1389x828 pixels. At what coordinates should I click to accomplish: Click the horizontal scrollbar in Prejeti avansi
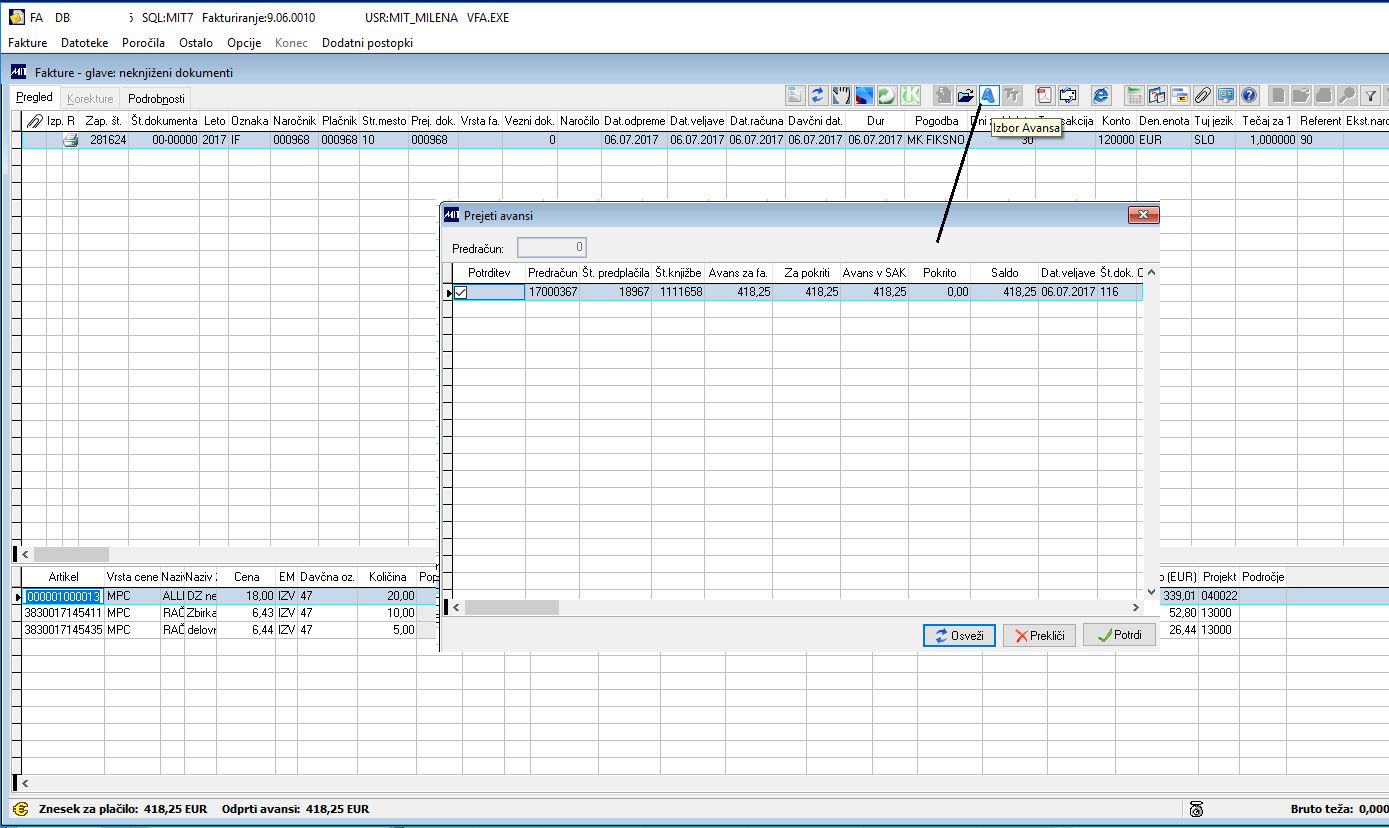click(796, 607)
